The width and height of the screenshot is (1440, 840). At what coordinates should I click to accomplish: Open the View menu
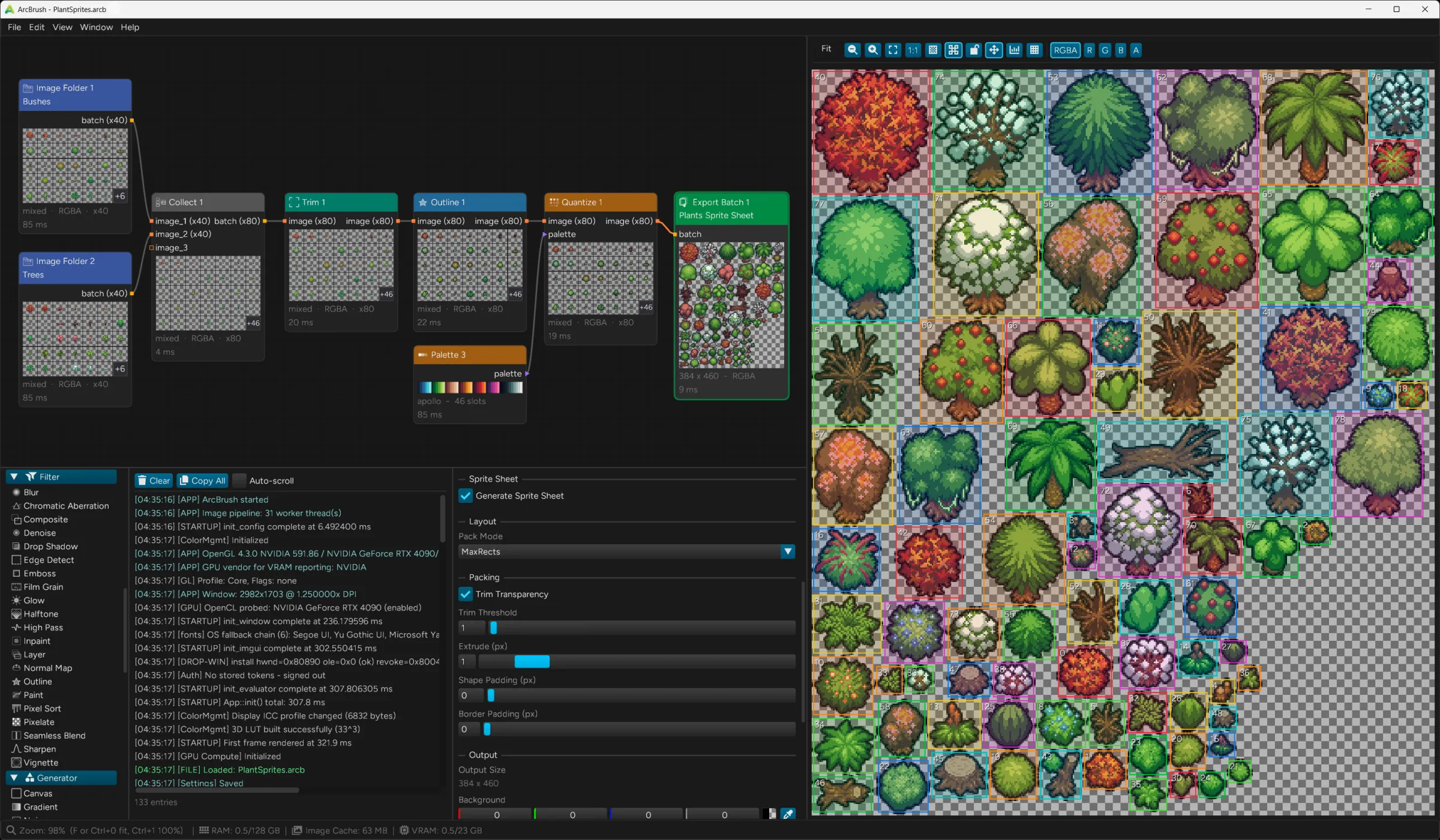[x=62, y=27]
